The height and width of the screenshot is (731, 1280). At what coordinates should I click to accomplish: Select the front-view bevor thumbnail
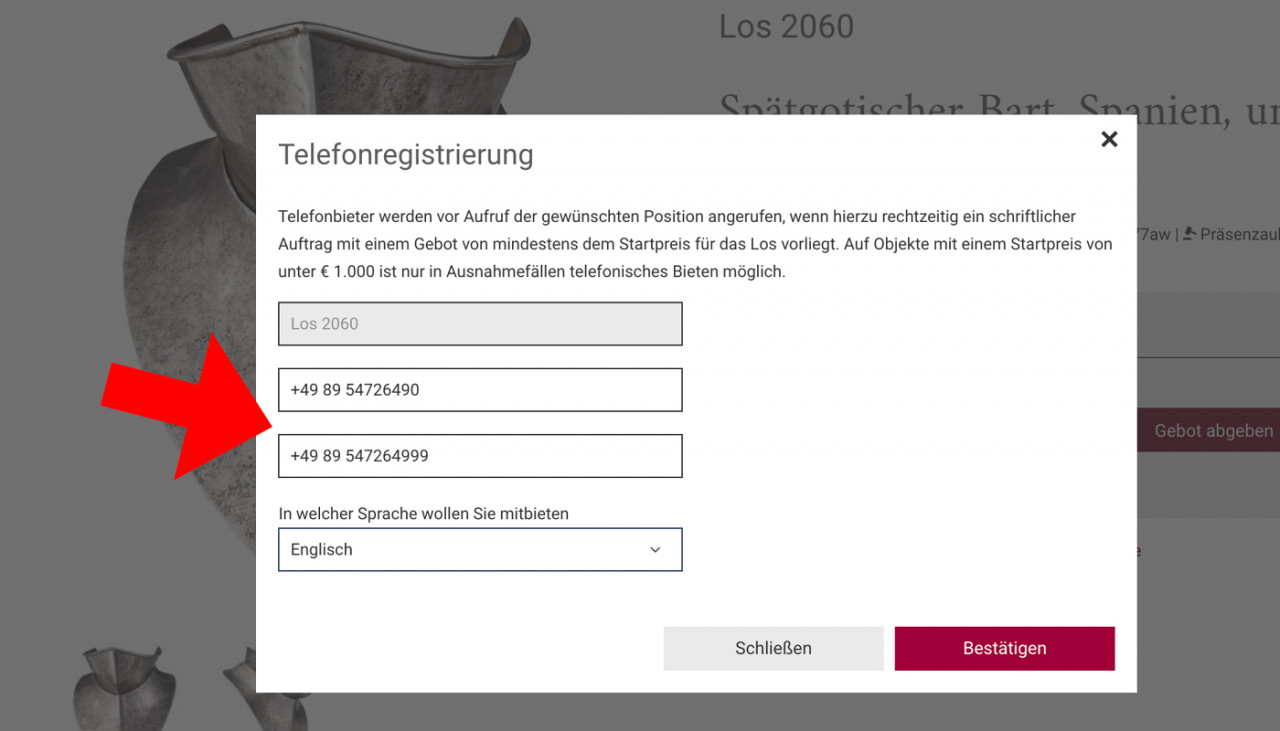118,688
